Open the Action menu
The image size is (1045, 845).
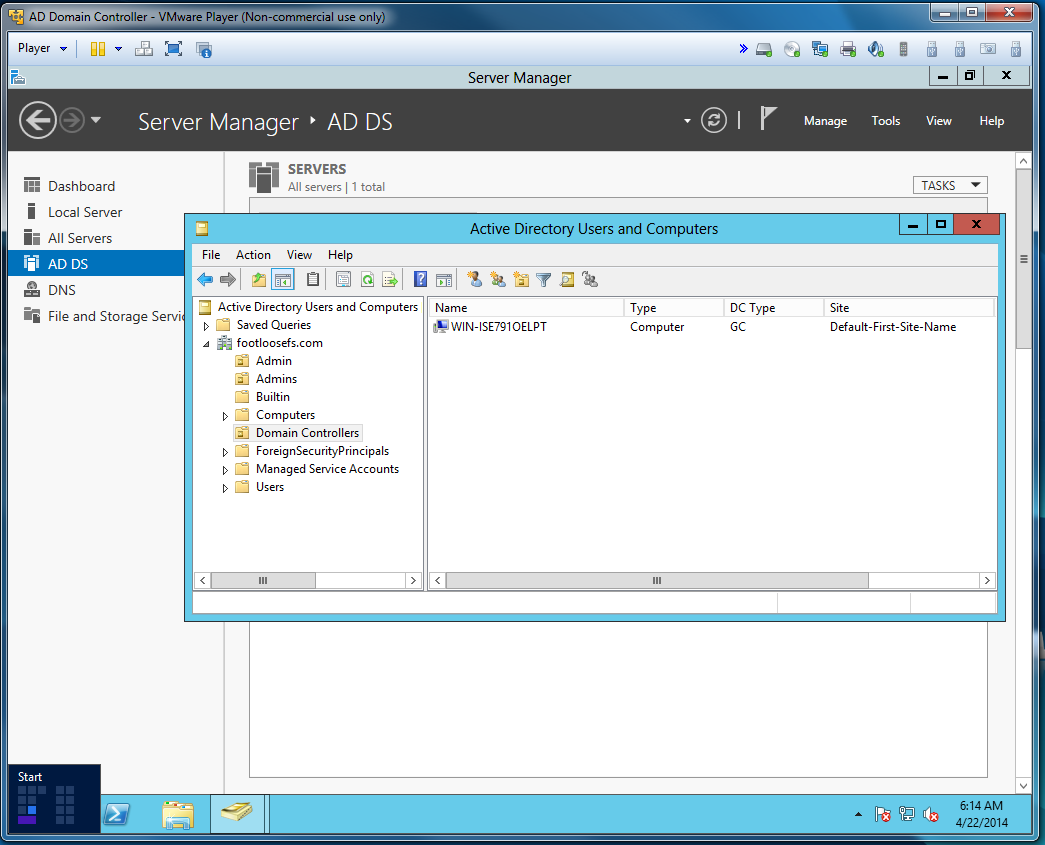[x=253, y=255]
